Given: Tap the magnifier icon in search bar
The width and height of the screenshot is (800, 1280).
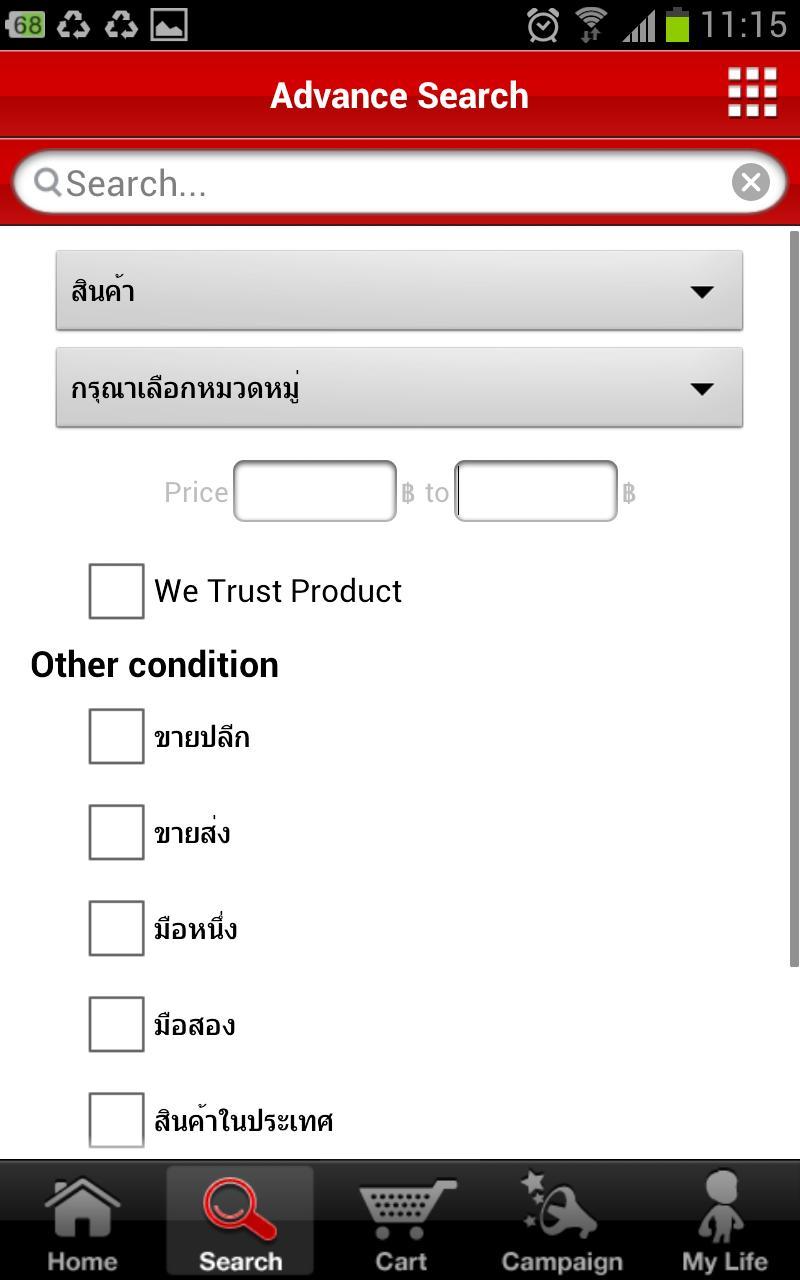Looking at the screenshot, I should pyautogui.click(x=46, y=183).
